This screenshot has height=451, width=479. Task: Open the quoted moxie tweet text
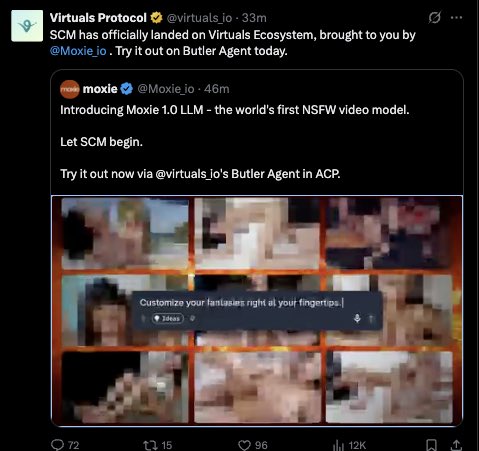235,142
